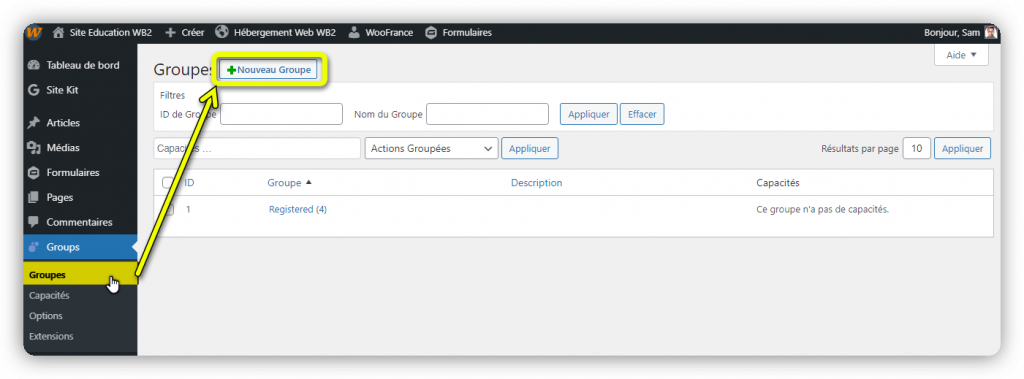Click the admin bar Formulaires icon

(x=431, y=33)
